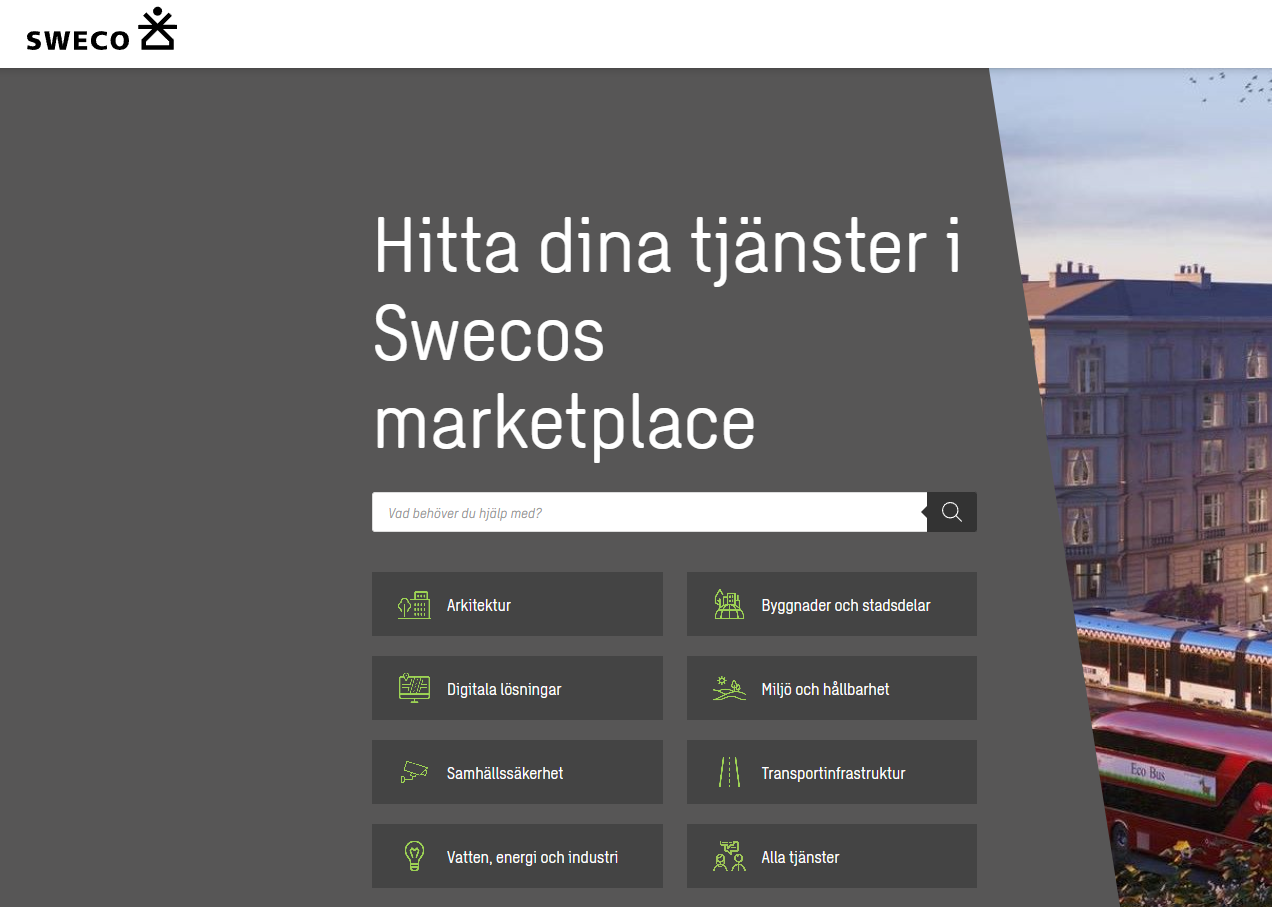Open the Arkitektur services category

[x=479, y=605]
